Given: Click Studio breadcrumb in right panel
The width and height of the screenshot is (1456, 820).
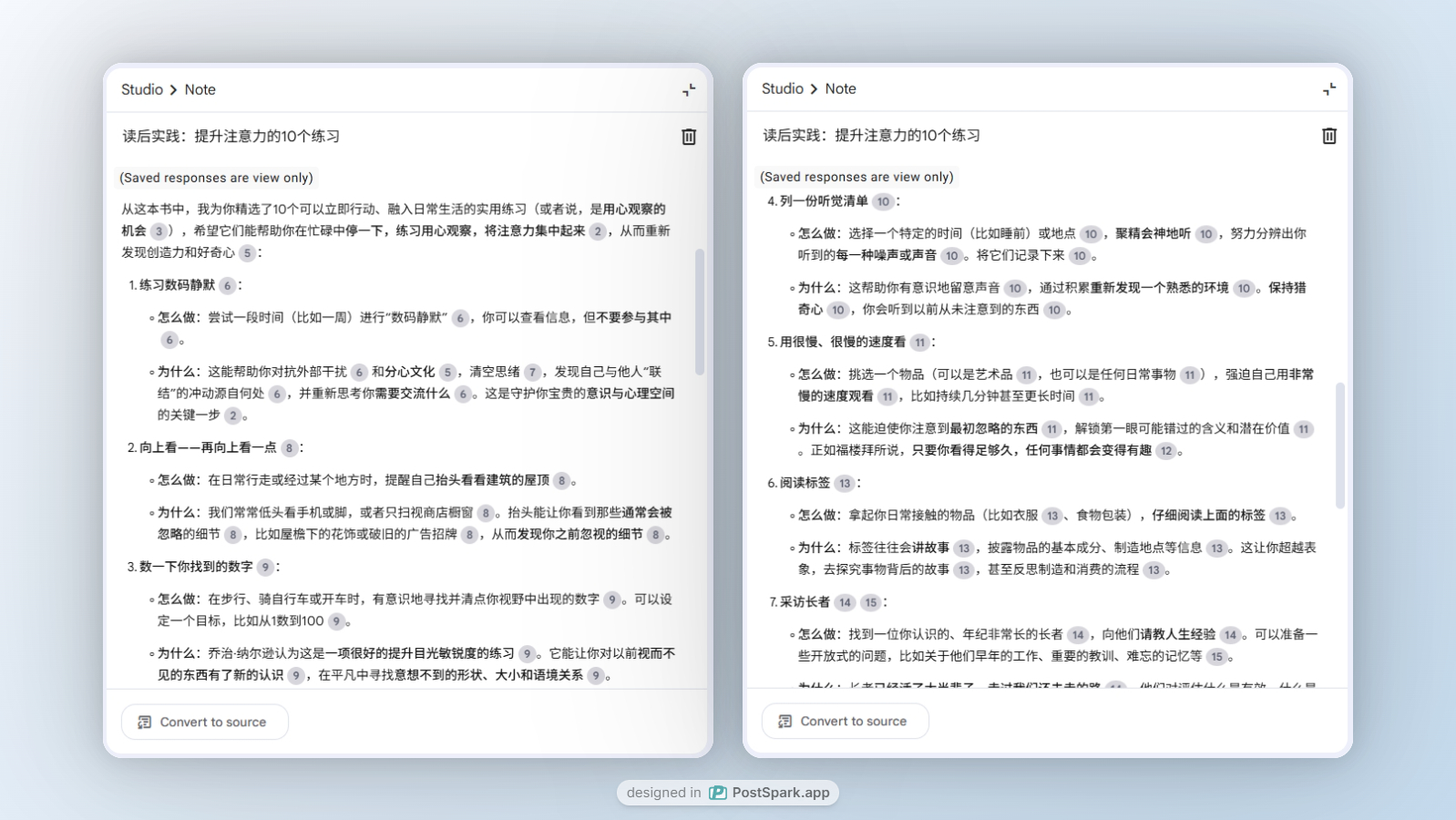Looking at the screenshot, I should point(783,88).
